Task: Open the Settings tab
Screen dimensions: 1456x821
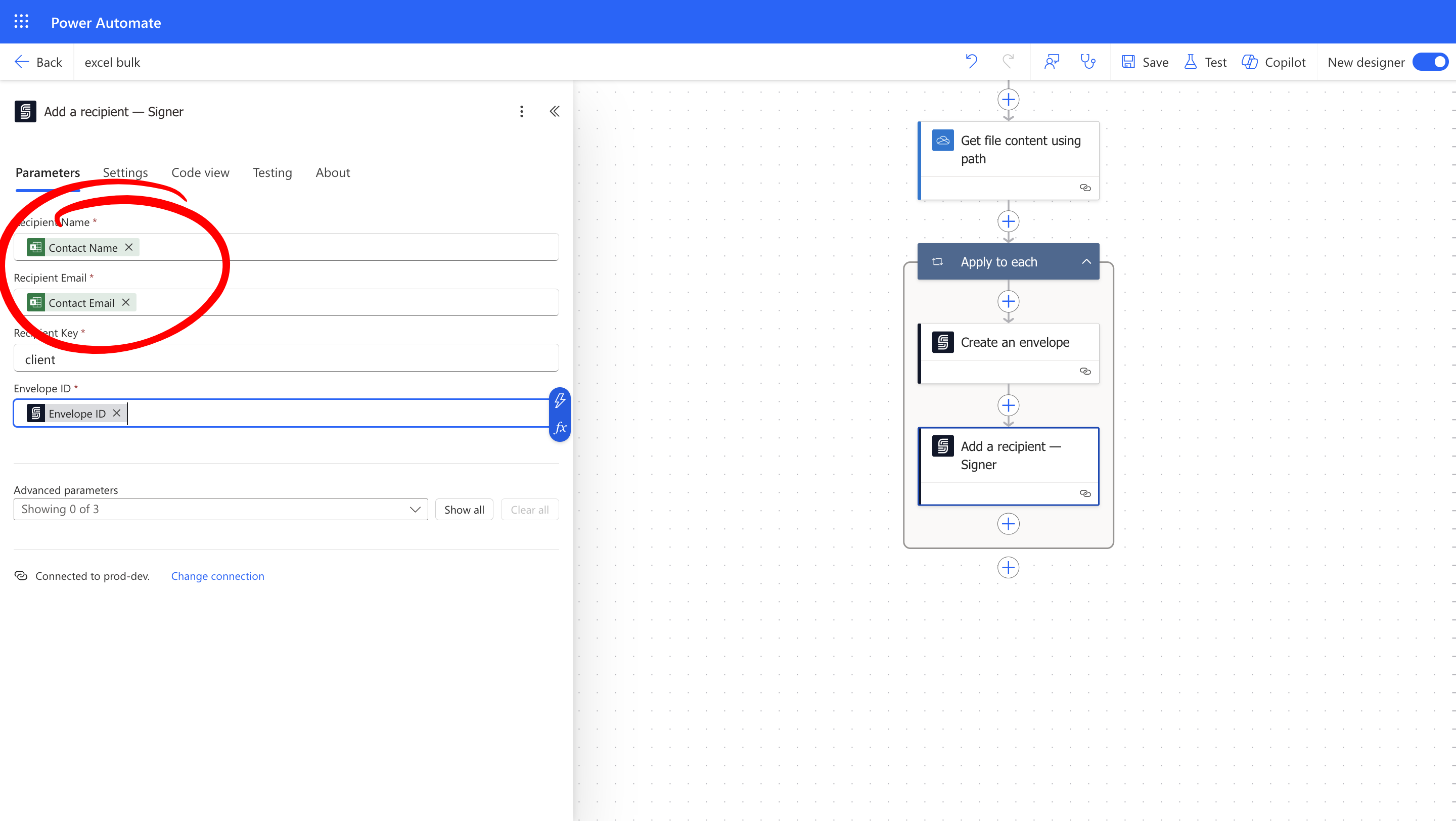Action: coord(125,172)
